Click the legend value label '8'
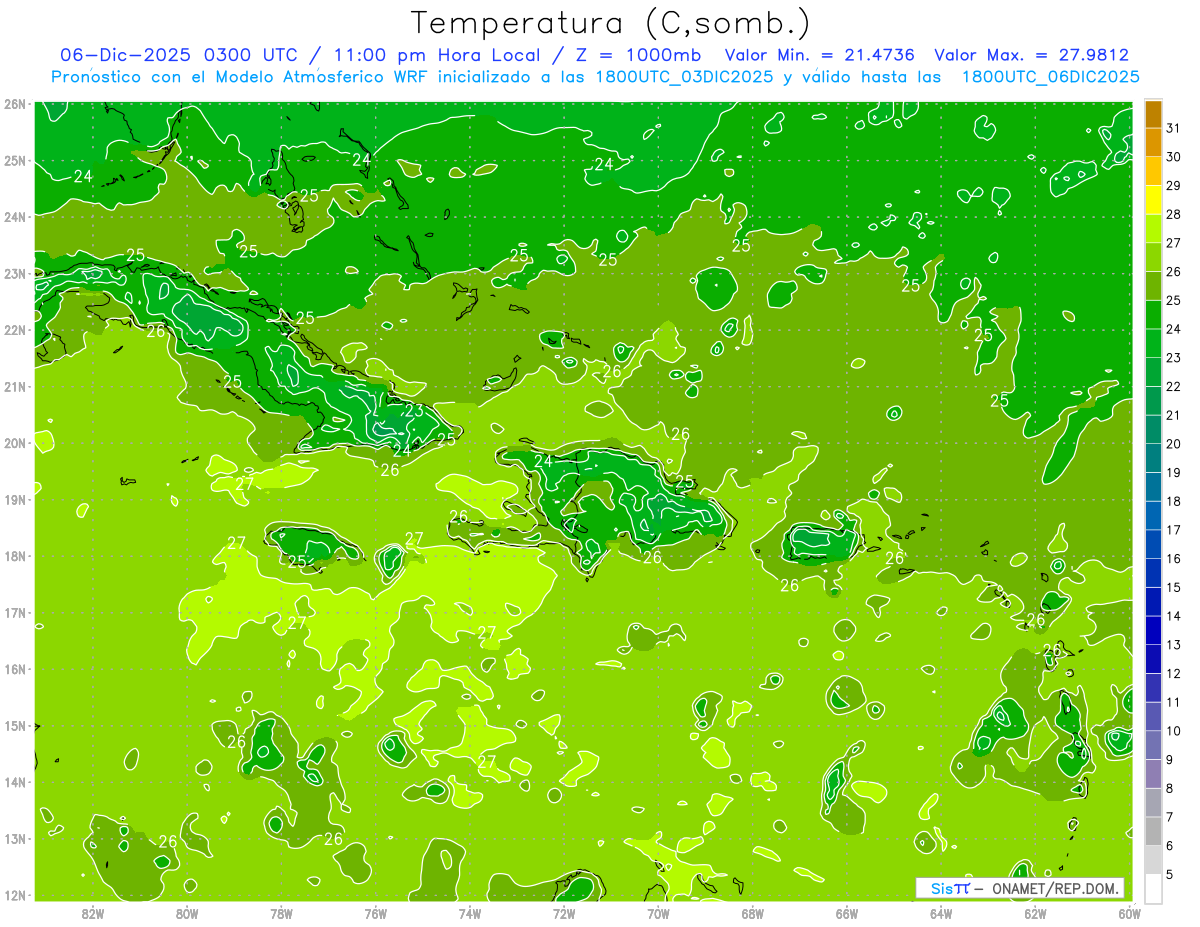This screenshot has height=927, width=1200. (x=1170, y=788)
